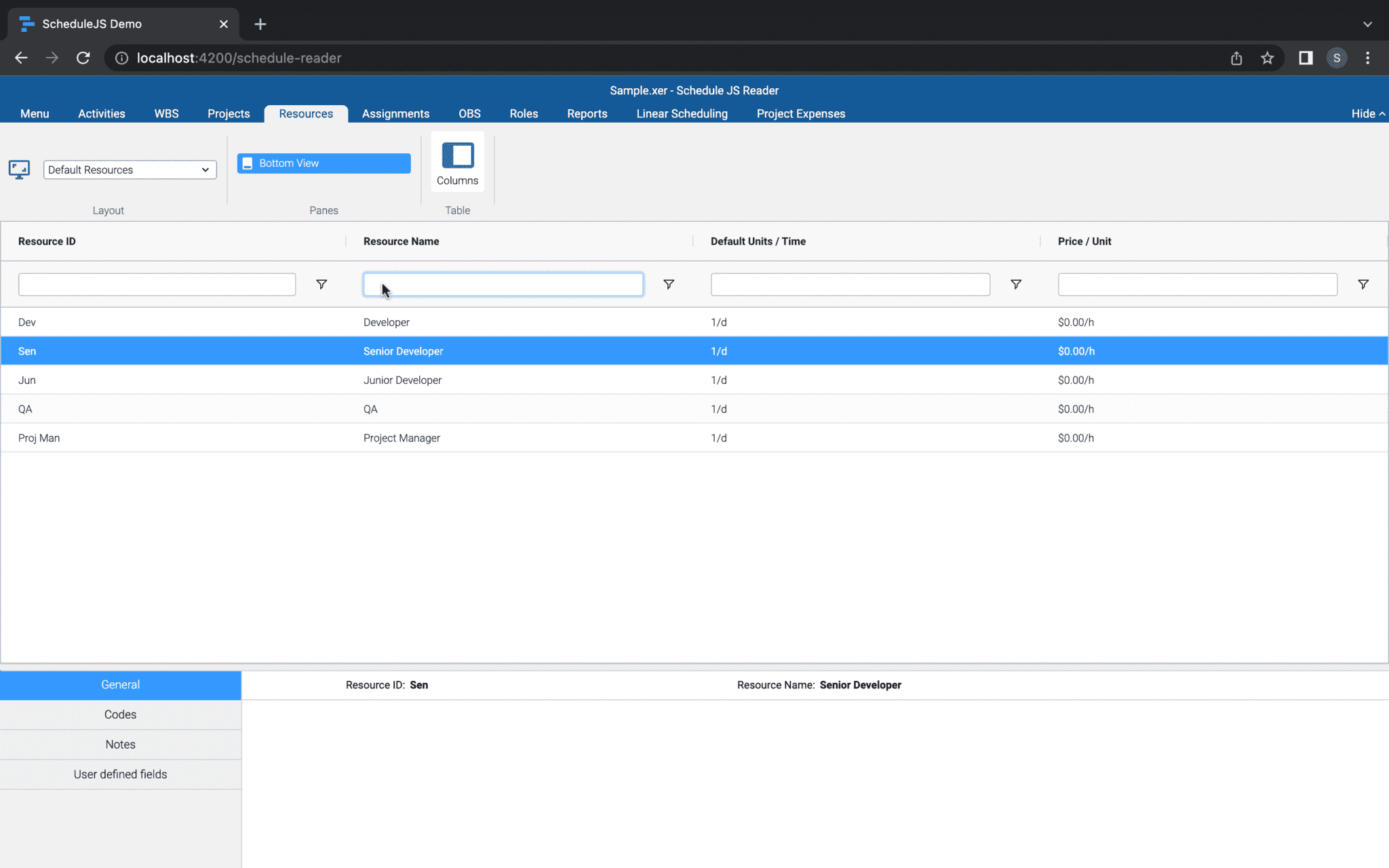Click the filter icon next to Resource ID

click(x=321, y=284)
